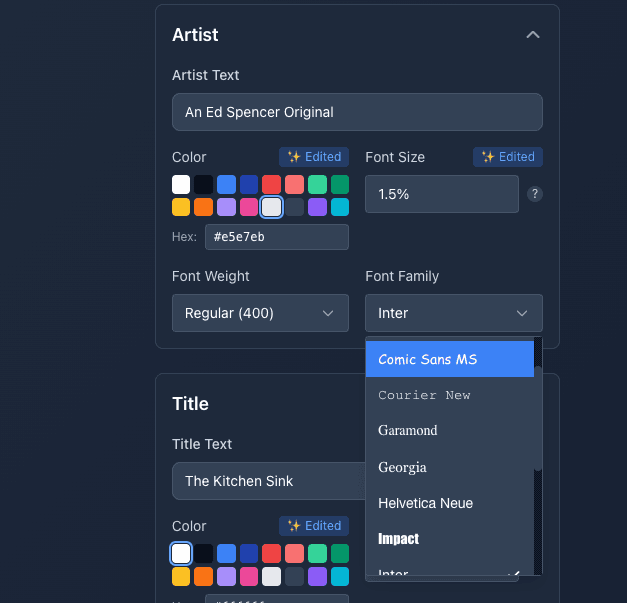Select yellow swatch in Title color palette

pyautogui.click(x=181, y=577)
